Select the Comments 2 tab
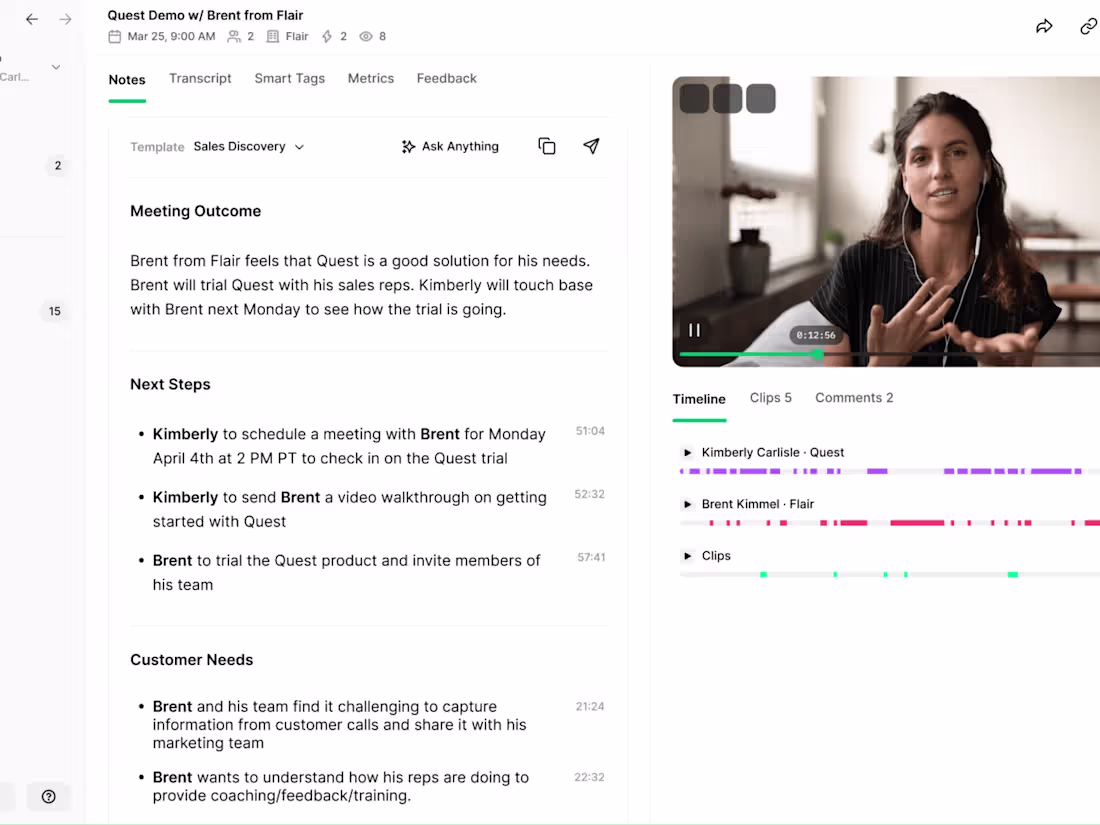The width and height of the screenshot is (1100, 825). tap(854, 397)
